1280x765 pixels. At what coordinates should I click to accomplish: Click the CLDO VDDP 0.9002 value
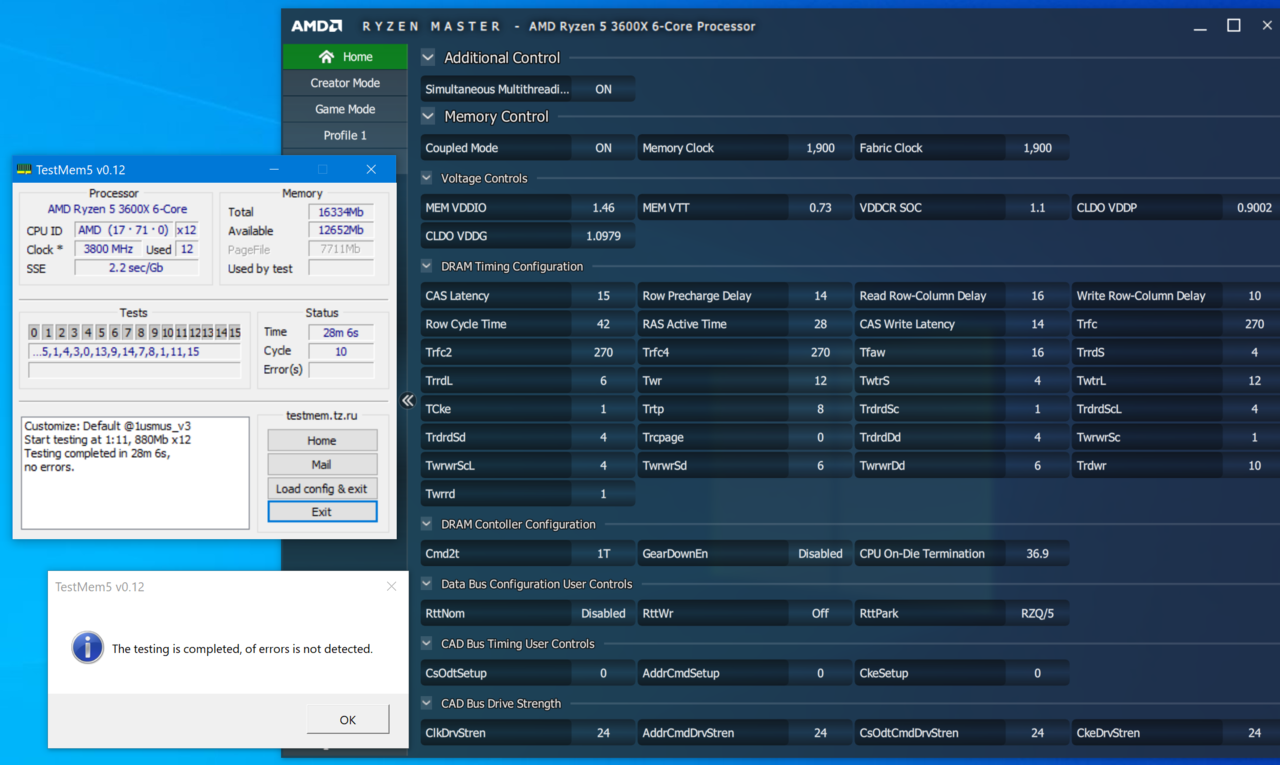pyautogui.click(x=1254, y=208)
